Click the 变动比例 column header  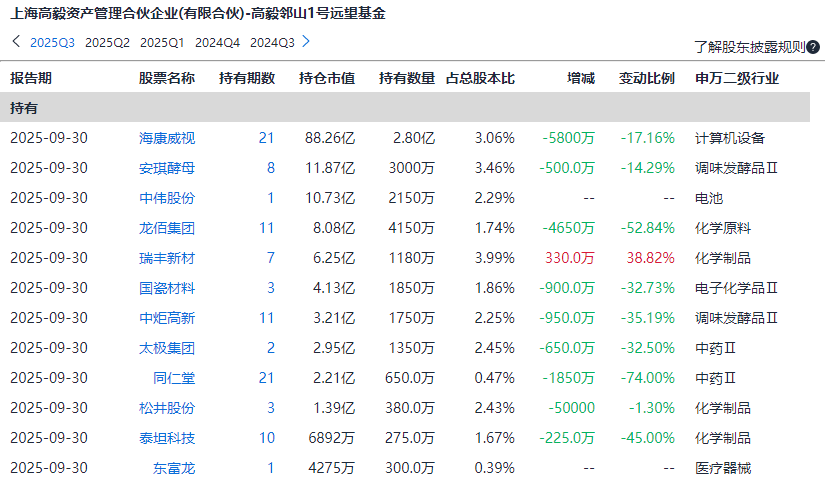[x=647, y=78]
